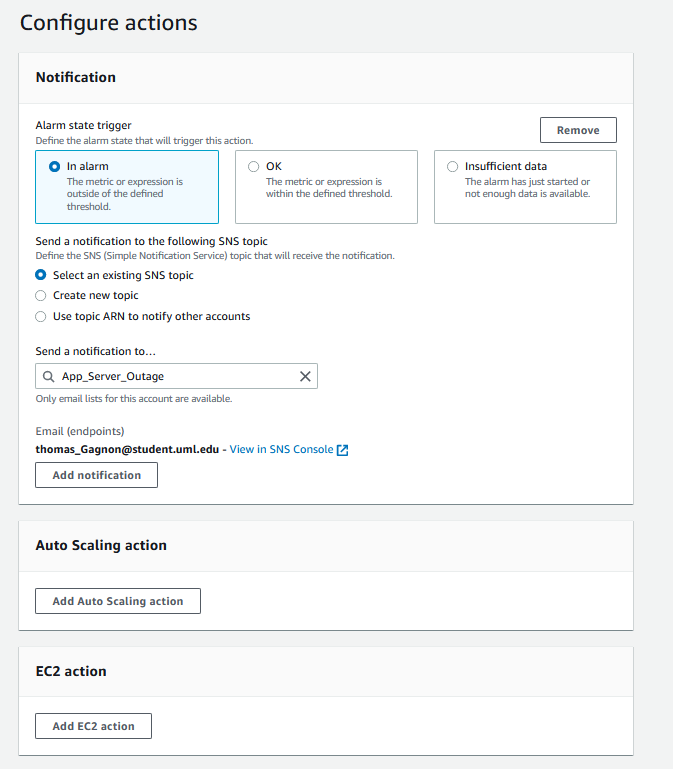This screenshot has height=769, width=673.
Task: Enable Use topic ARN to notify other accounts
Action: pos(41,316)
